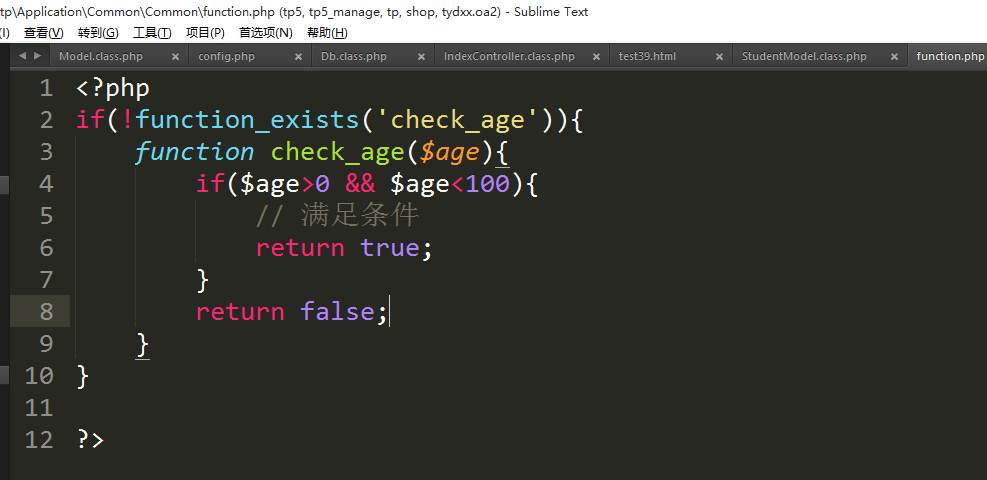987x480 pixels.
Task: Select the IndexController.class.php tab
Action: [x=509, y=57]
